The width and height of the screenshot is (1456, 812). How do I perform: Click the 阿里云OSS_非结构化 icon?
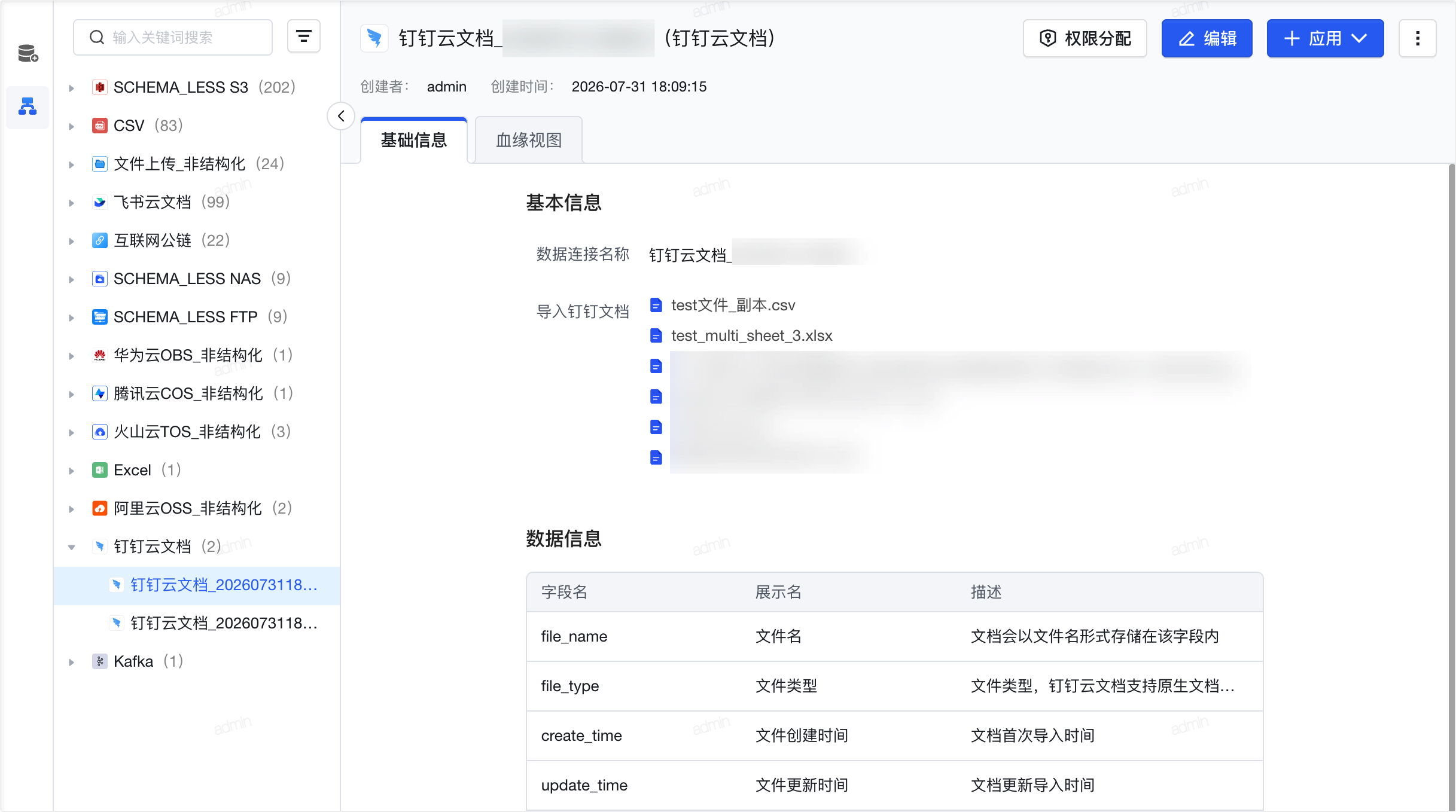(x=100, y=508)
